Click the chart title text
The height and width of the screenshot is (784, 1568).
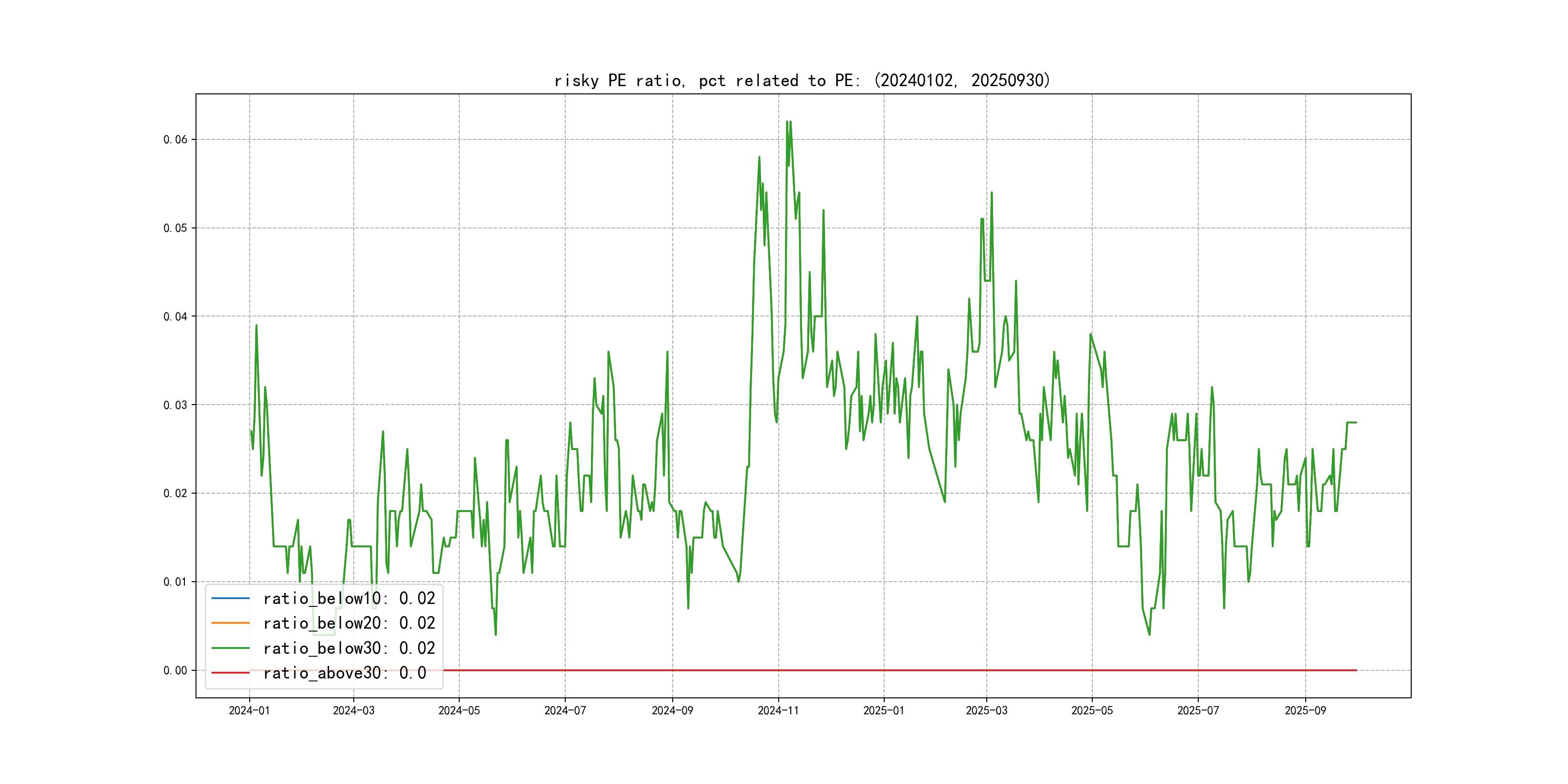pos(801,80)
